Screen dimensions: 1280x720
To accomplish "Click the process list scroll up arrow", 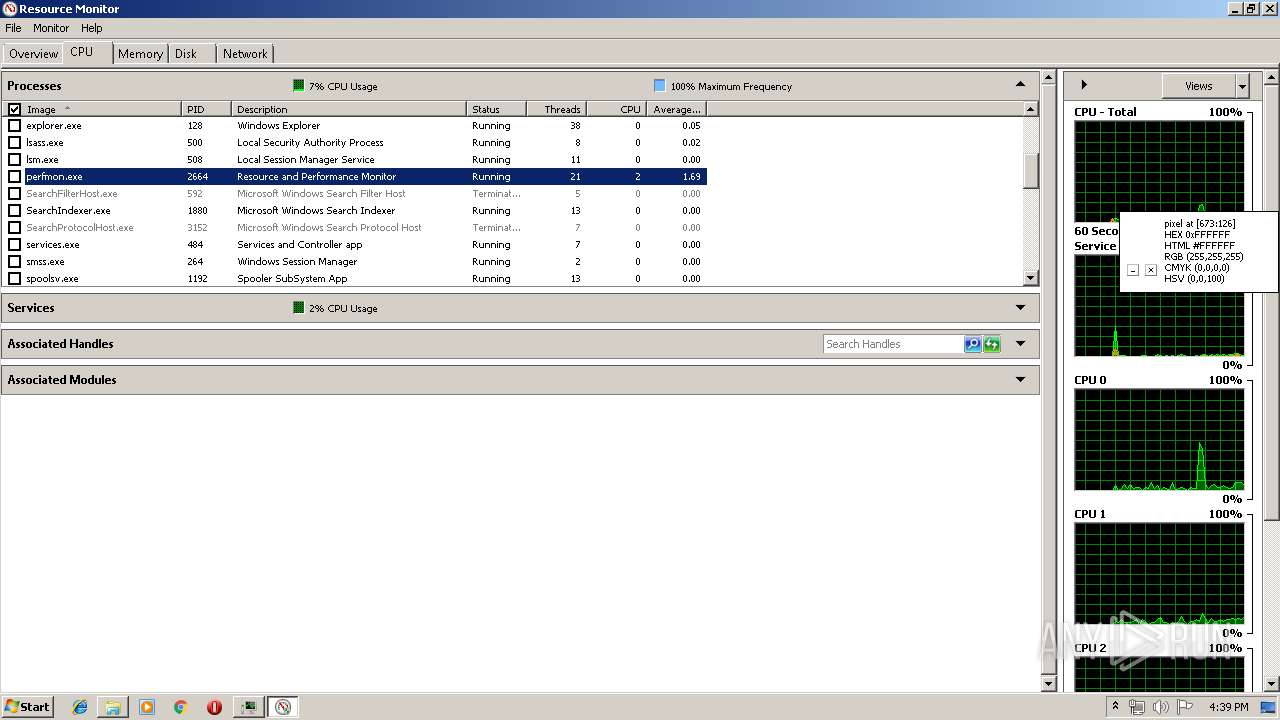I will [x=1031, y=109].
